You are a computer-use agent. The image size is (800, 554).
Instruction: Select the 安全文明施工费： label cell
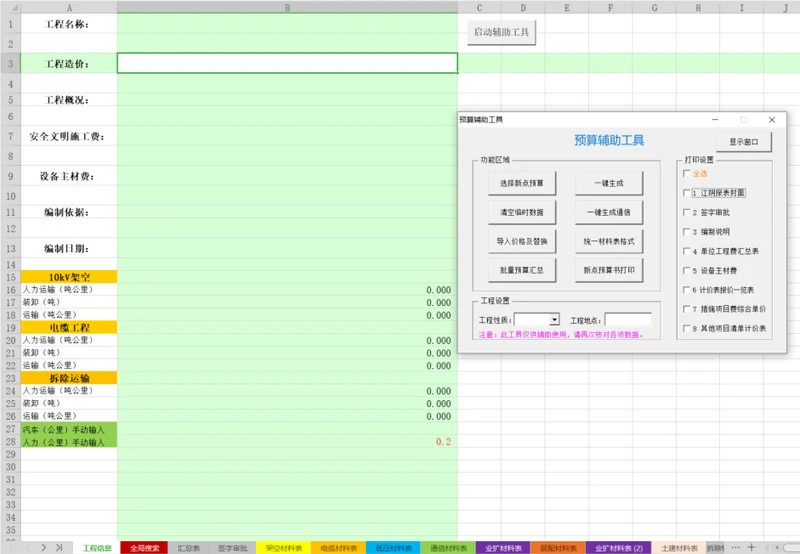pyautogui.click(x=69, y=136)
